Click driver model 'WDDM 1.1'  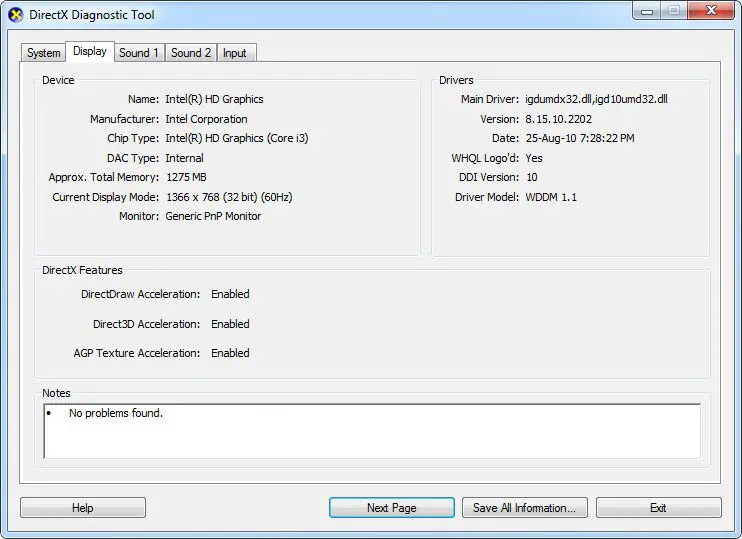pos(551,197)
